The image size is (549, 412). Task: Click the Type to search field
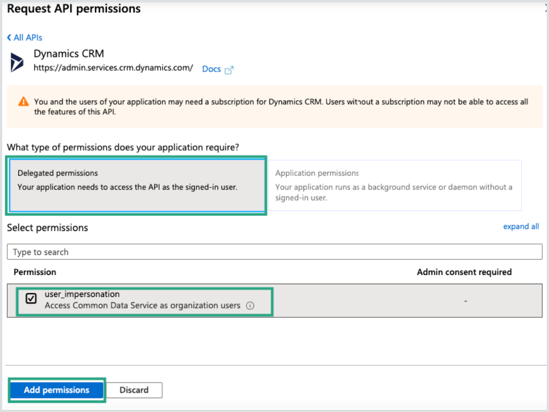(274, 252)
